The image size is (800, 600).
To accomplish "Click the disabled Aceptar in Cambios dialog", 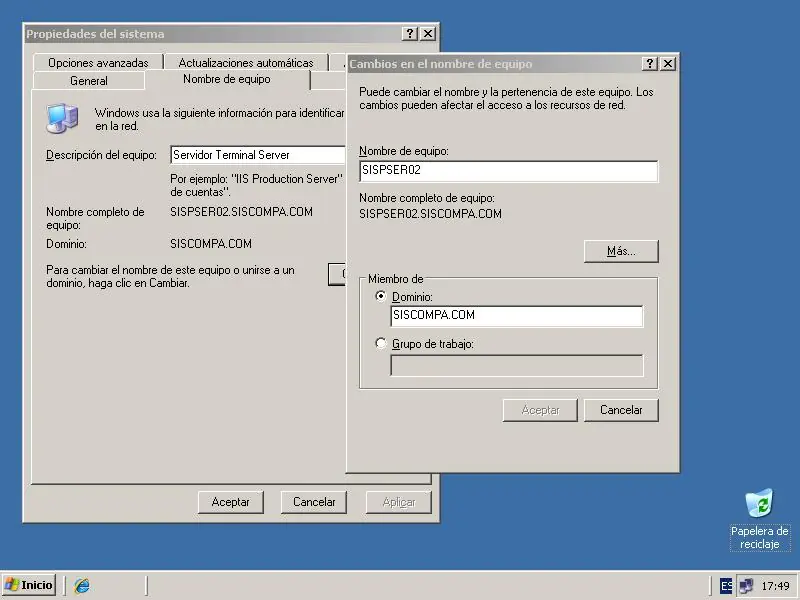I will pyautogui.click(x=540, y=410).
